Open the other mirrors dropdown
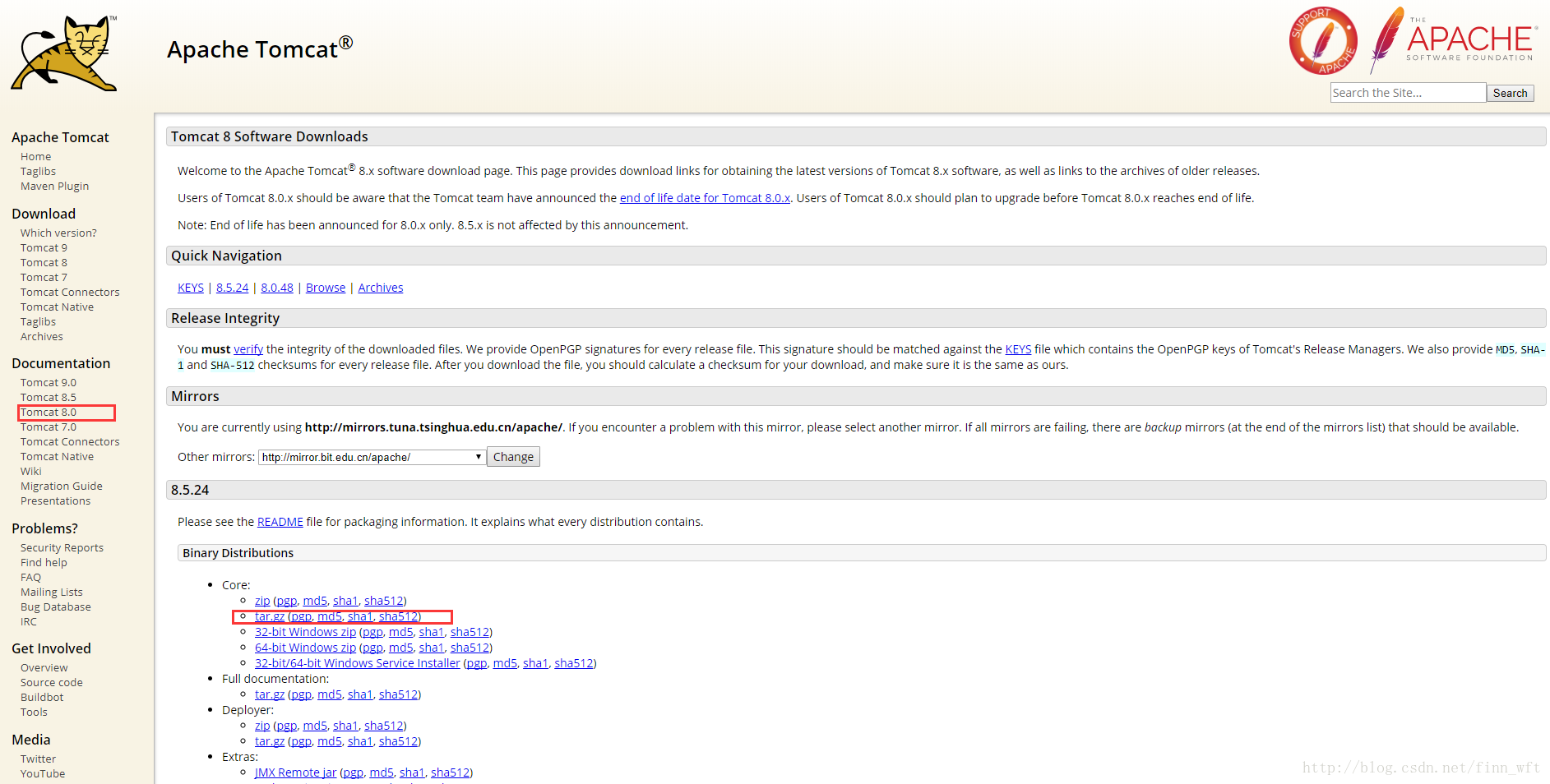The height and width of the screenshot is (784, 1550). coord(372,457)
